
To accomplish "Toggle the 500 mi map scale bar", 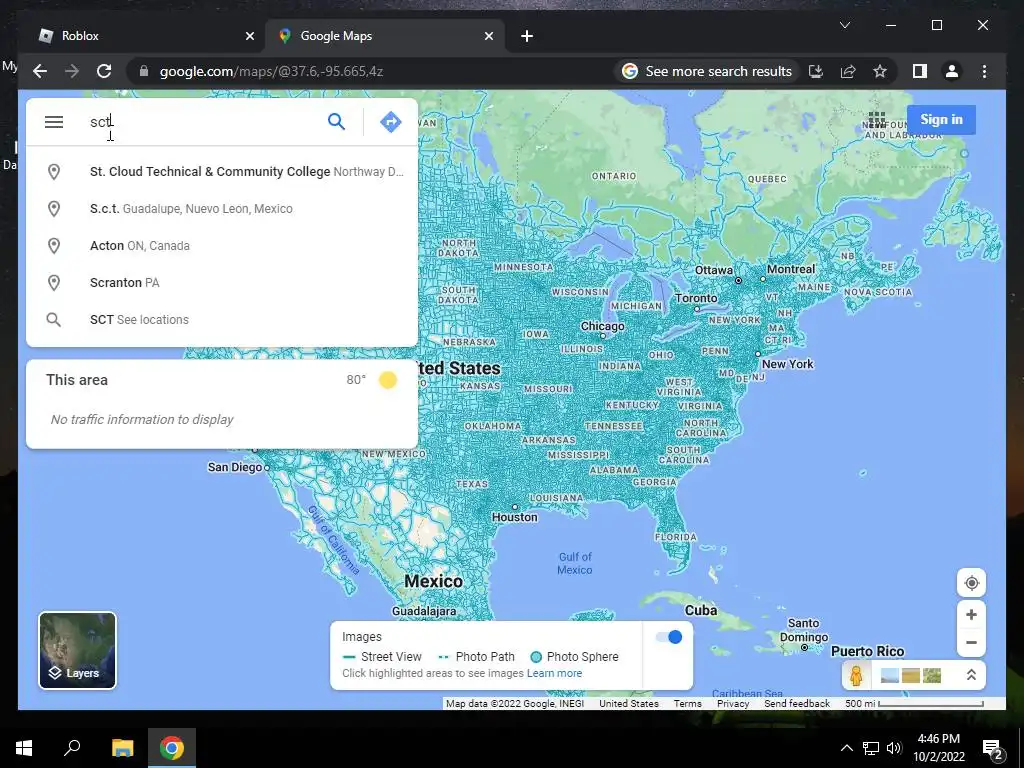I will (x=914, y=703).
